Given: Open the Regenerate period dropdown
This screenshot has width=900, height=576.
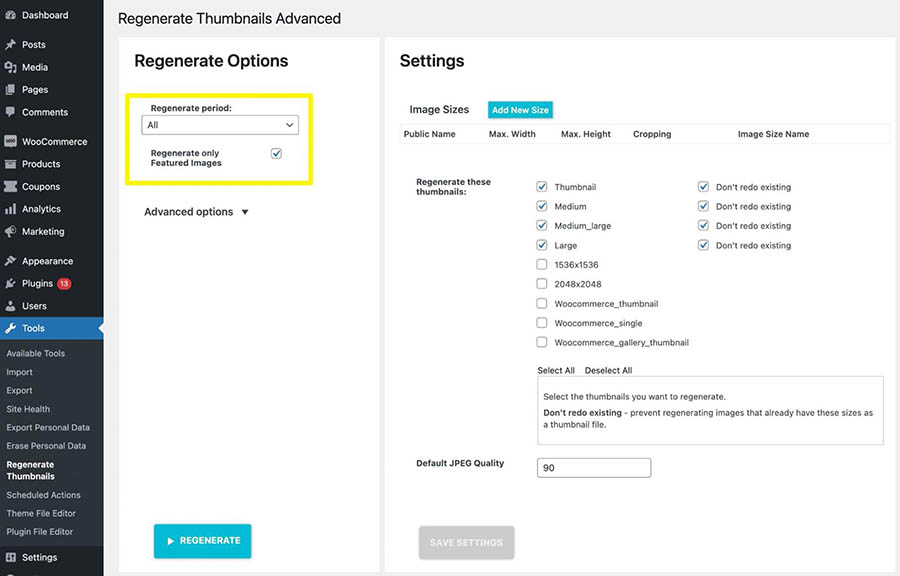Looking at the screenshot, I should click(220, 125).
